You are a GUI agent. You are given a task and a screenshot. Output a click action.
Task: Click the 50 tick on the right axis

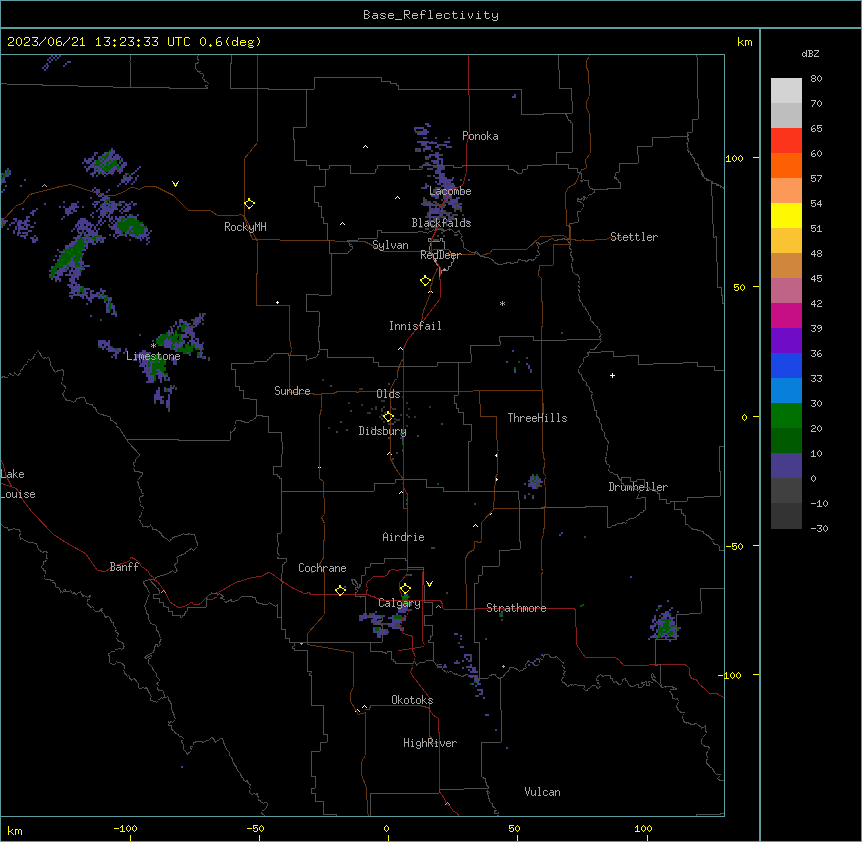click(739, 287)
